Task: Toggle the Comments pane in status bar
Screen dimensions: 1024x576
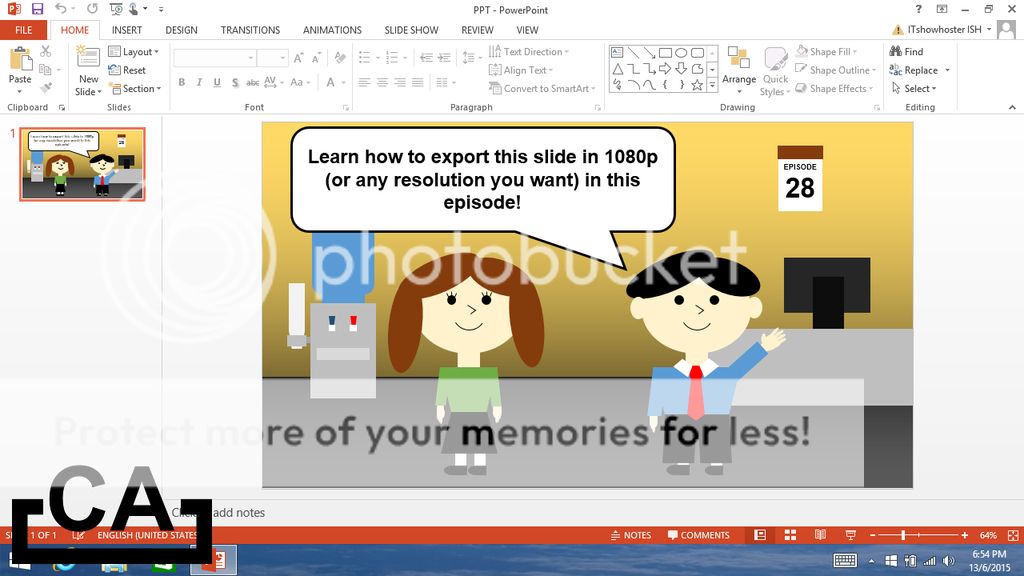Action: coord(699,535)
